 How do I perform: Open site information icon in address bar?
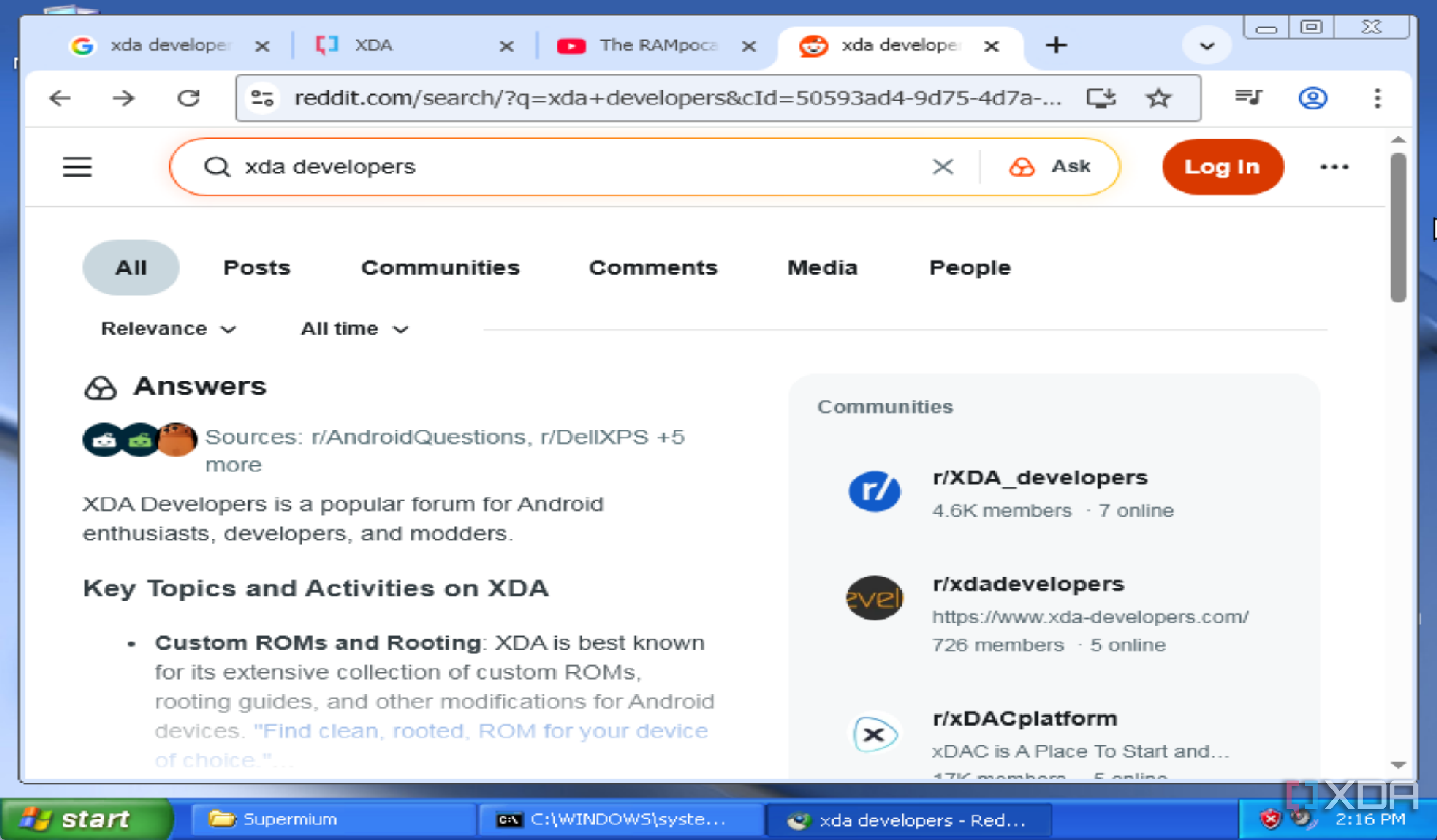coord(262,99)
